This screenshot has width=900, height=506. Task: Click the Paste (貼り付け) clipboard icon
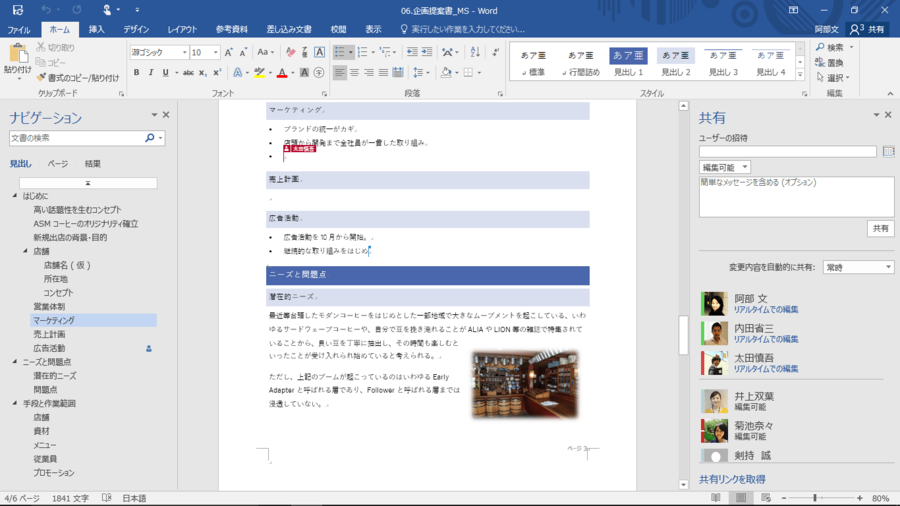[x=17, y=53]
